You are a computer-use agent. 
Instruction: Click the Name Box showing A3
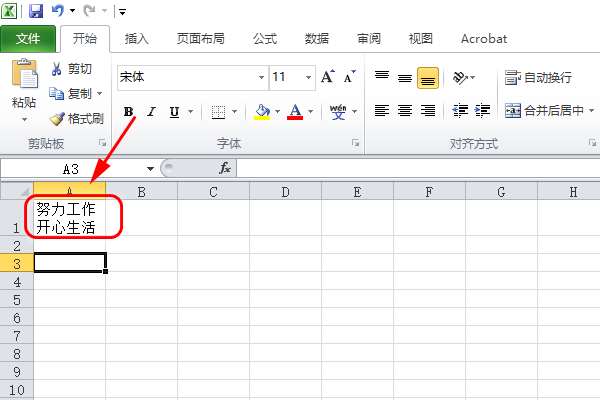coord(72,169)
